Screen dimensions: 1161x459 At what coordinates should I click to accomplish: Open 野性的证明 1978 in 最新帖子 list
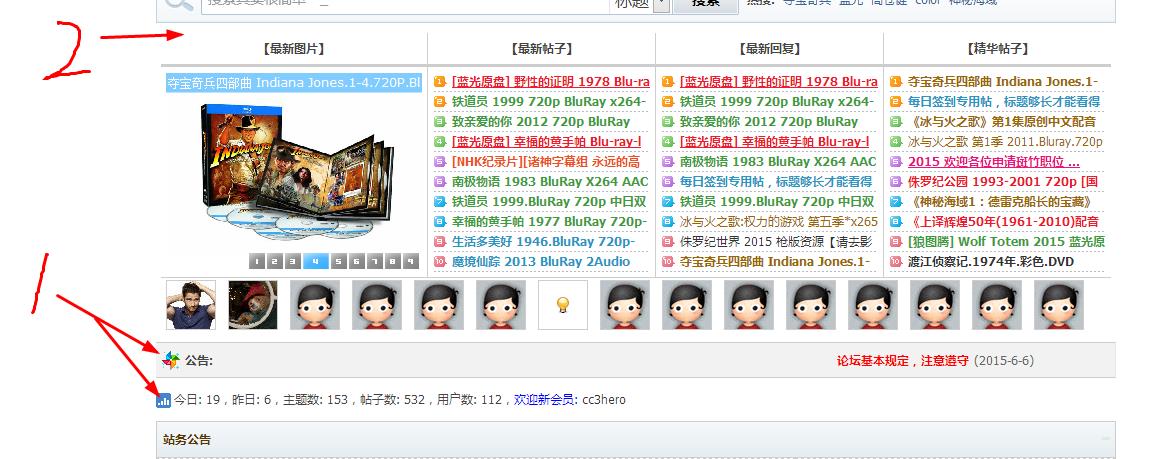pyautogui.click(x=550, y=81)
